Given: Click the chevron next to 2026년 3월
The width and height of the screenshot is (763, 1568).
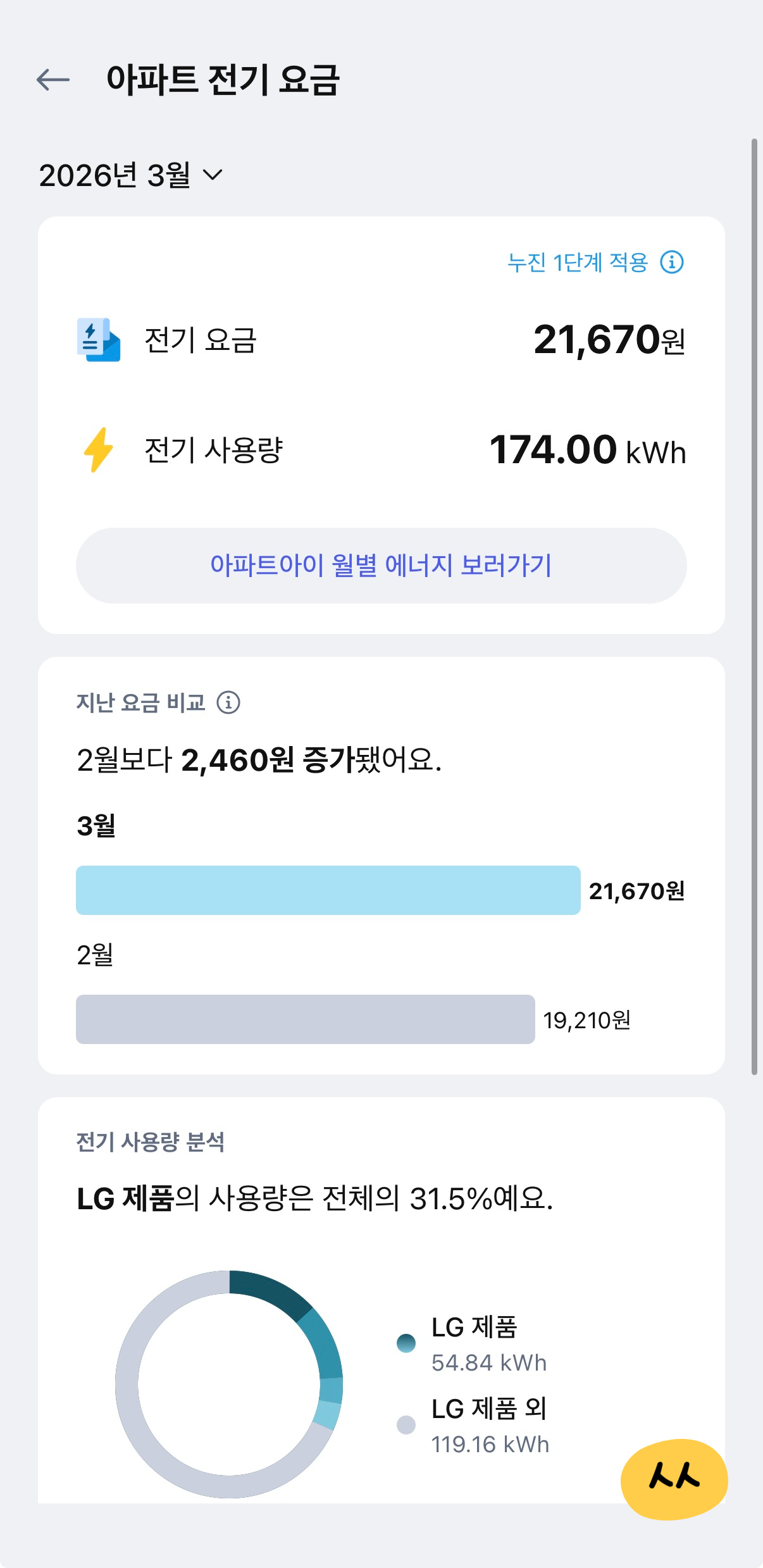Looking at the screenshot, I should 213,175.
